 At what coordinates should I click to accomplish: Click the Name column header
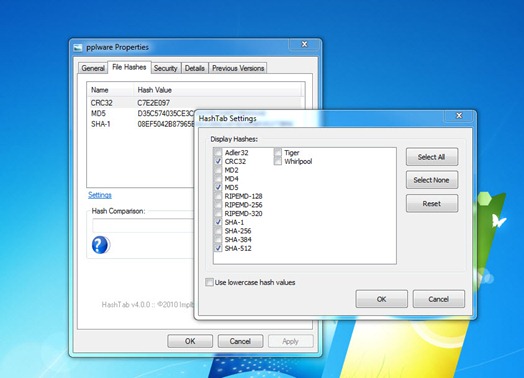(110, 90)
